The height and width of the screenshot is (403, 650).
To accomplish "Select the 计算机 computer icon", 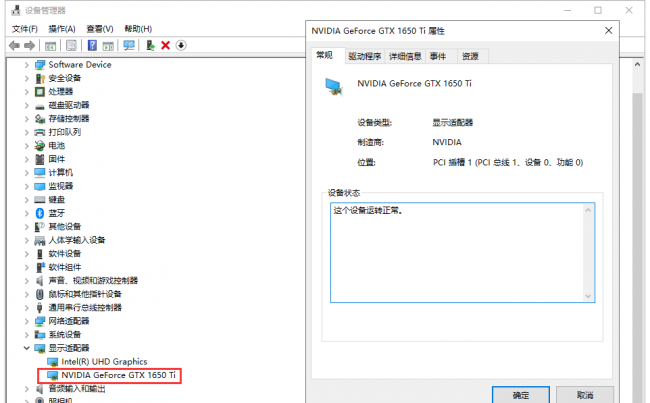I will pos(40,172).
